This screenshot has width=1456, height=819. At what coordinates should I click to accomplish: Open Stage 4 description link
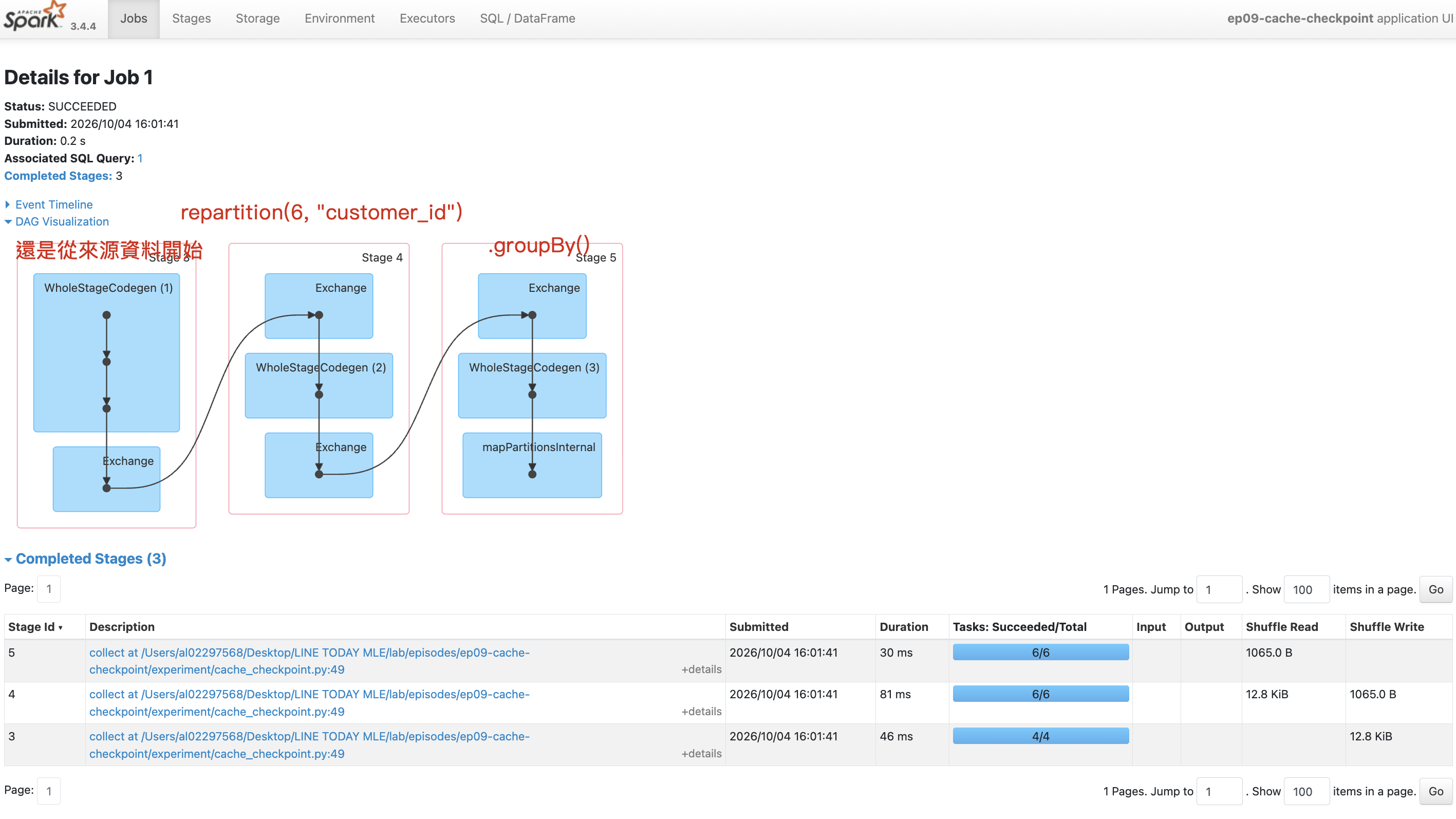(309, 702)
